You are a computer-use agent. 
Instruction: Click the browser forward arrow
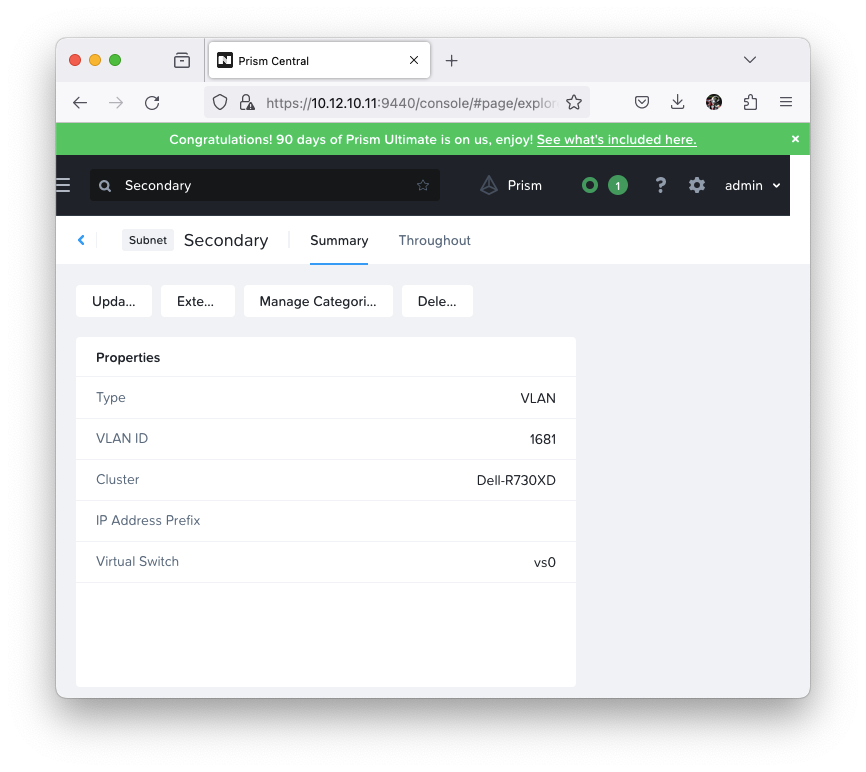click(116, 103)
